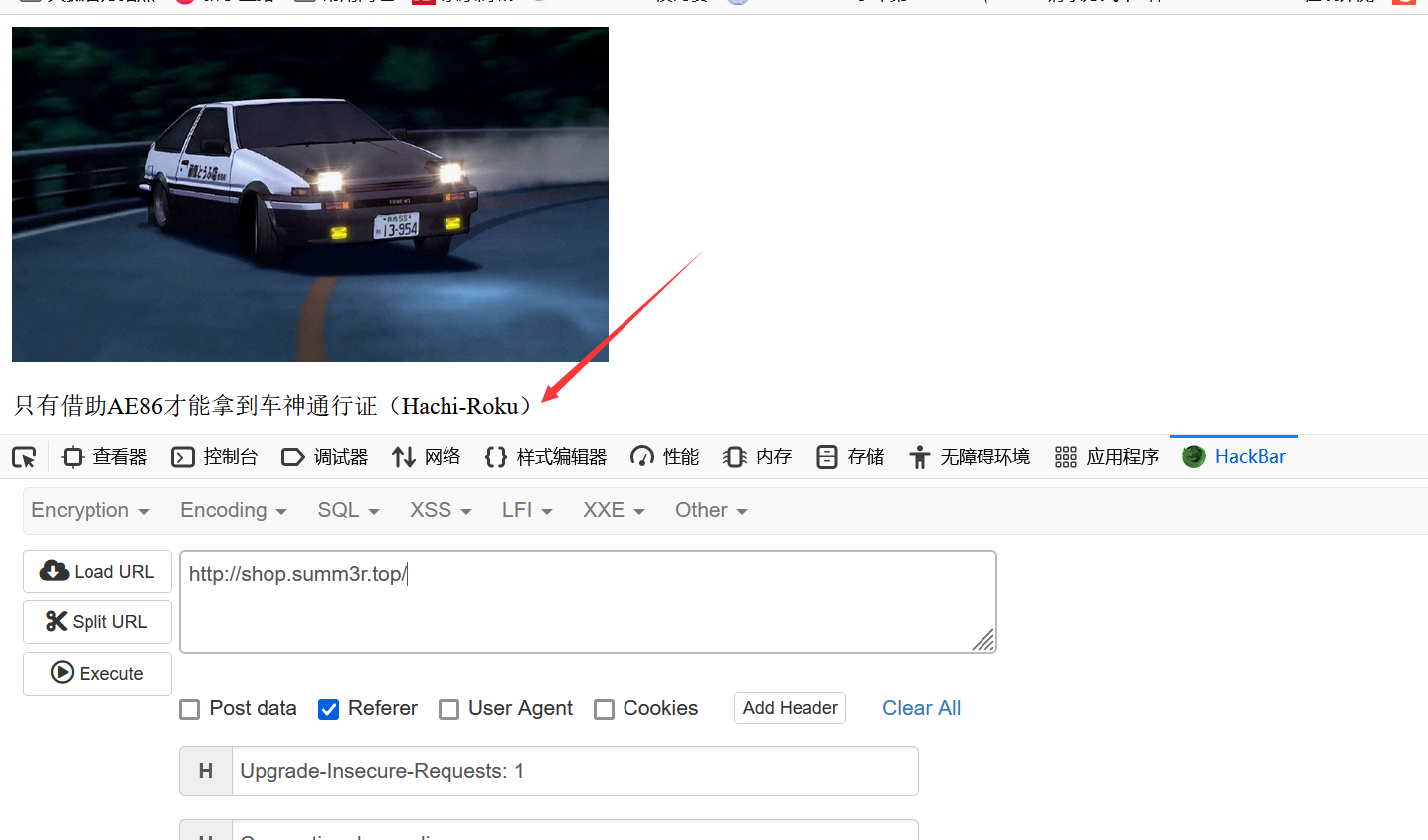Image resolution: width=1428 pixels, height=840 pixels.
Task: Click the Add Header button
Action: [x=790, y=708]
